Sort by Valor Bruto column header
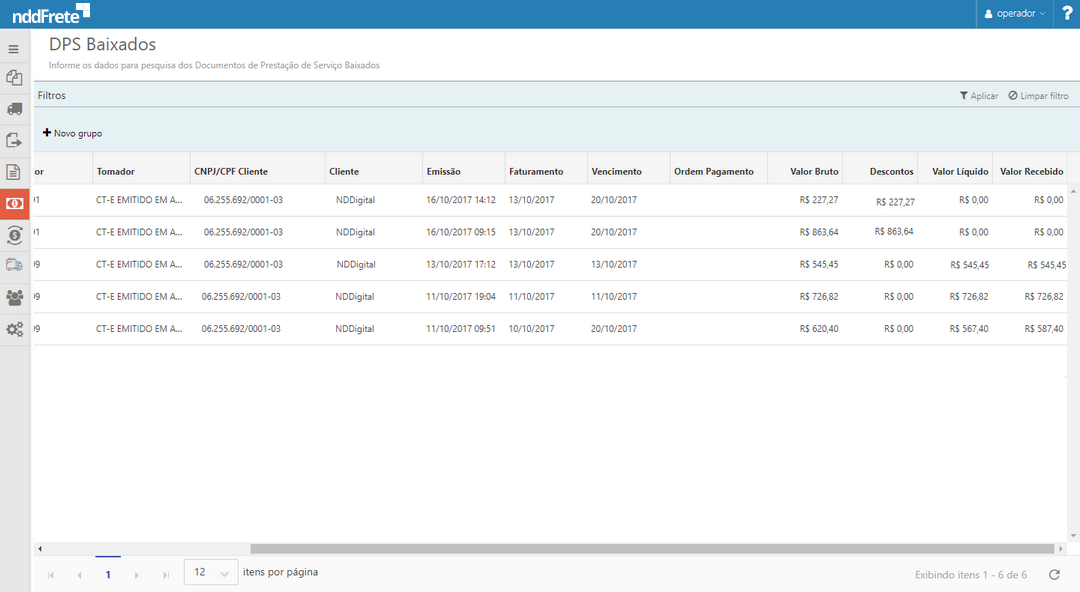The image size is (1080, 592). 813,172
